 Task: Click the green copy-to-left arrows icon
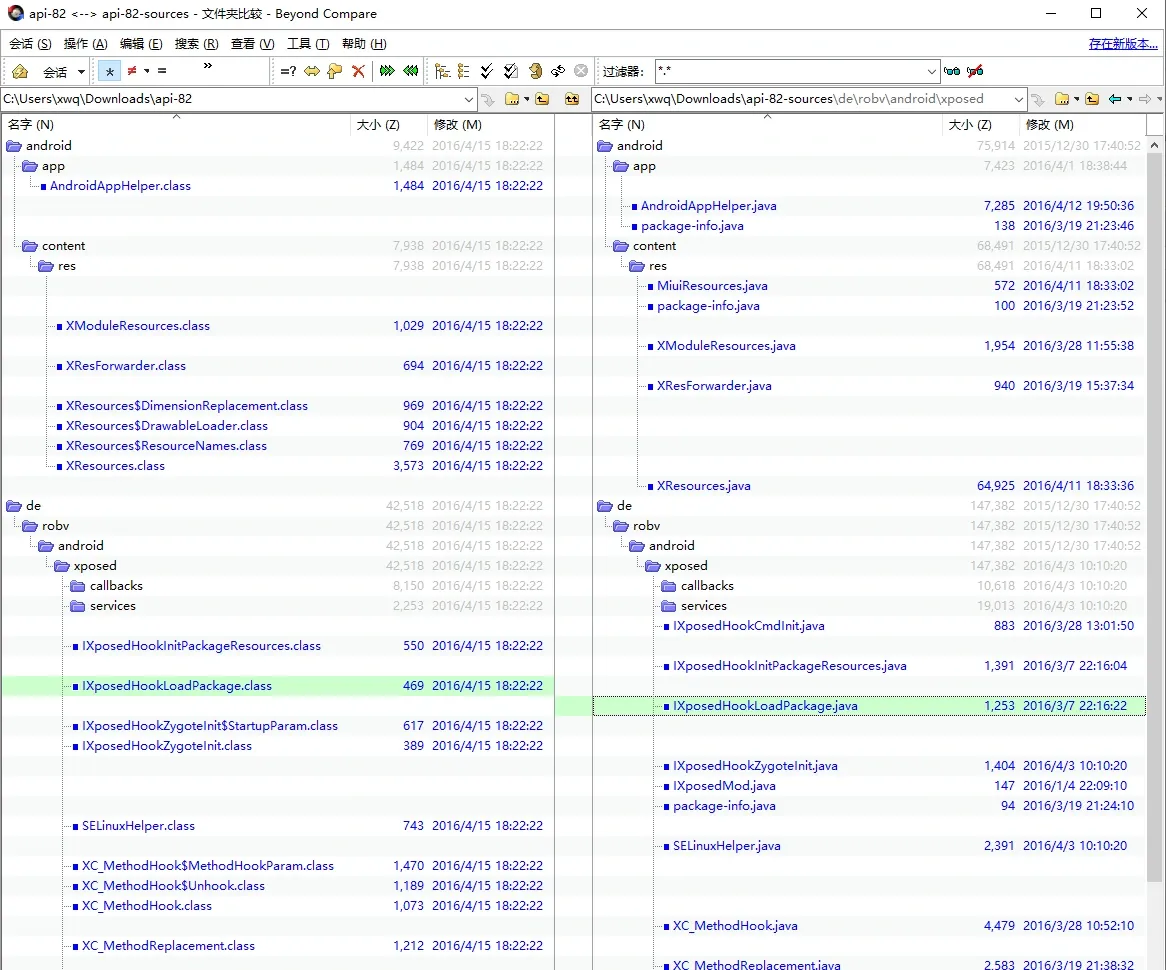[x=410, y=71]
